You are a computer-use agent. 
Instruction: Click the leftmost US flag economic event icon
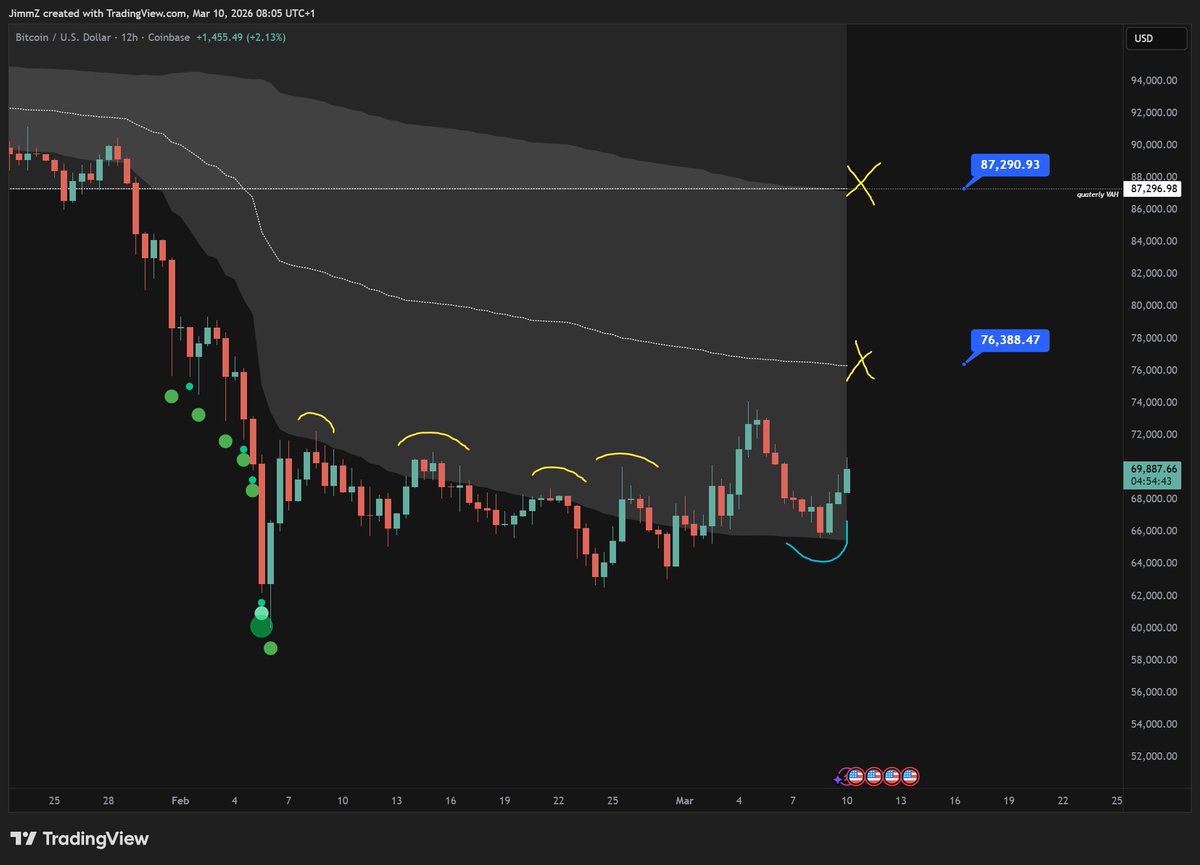856,776
